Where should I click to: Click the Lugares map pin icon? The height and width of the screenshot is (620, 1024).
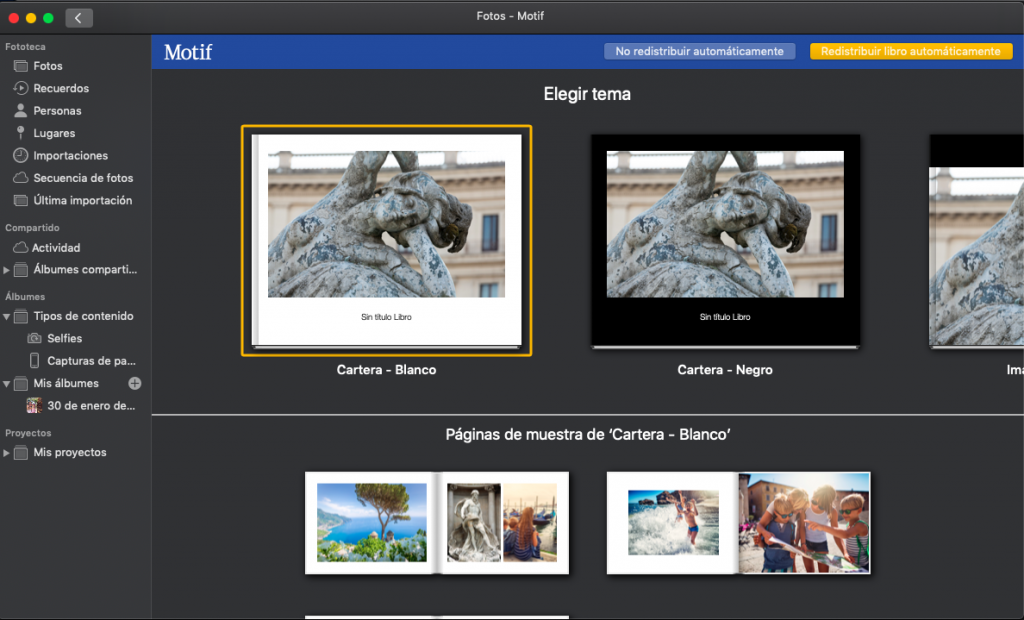21,133
